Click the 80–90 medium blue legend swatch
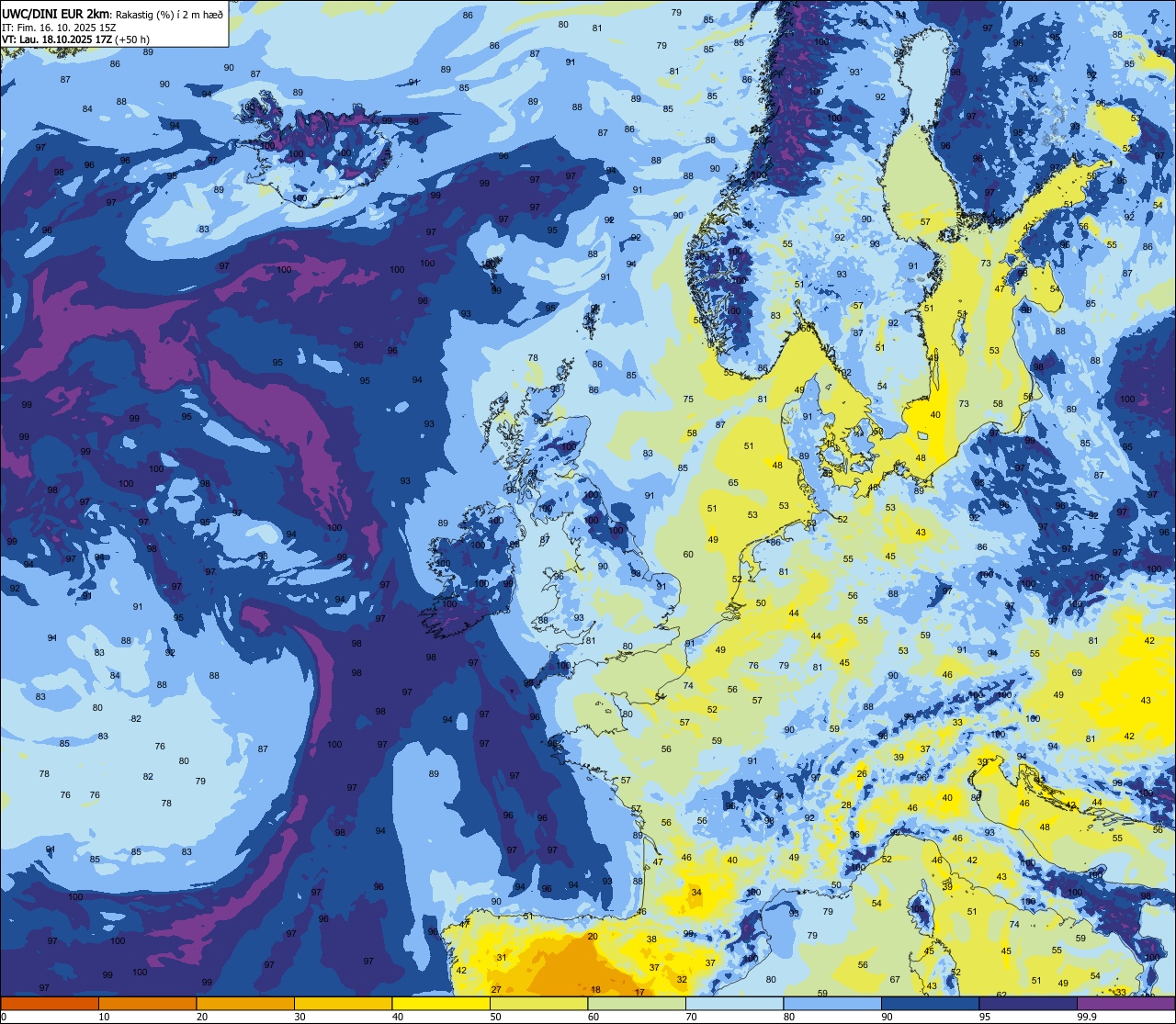The image size is (1176, 1024). point(832,1003)
